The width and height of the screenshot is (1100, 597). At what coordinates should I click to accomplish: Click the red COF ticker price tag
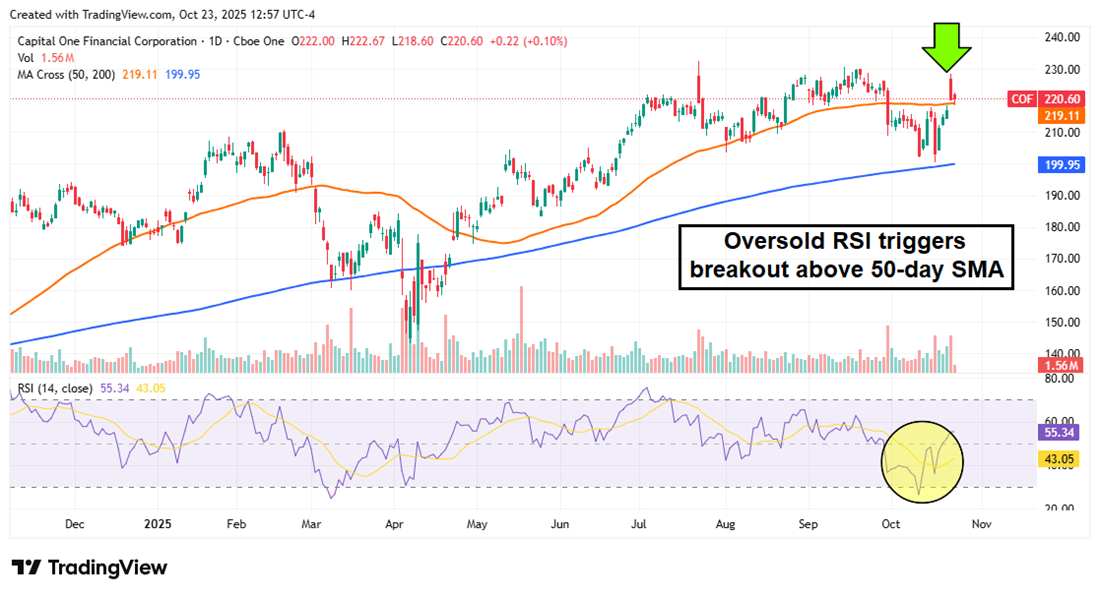[1021, 99]
